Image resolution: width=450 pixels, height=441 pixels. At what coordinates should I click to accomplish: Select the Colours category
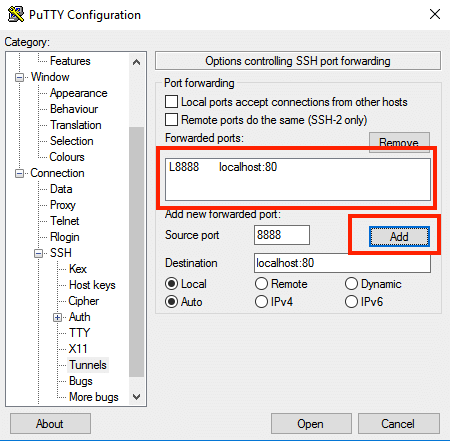[67, 157]
